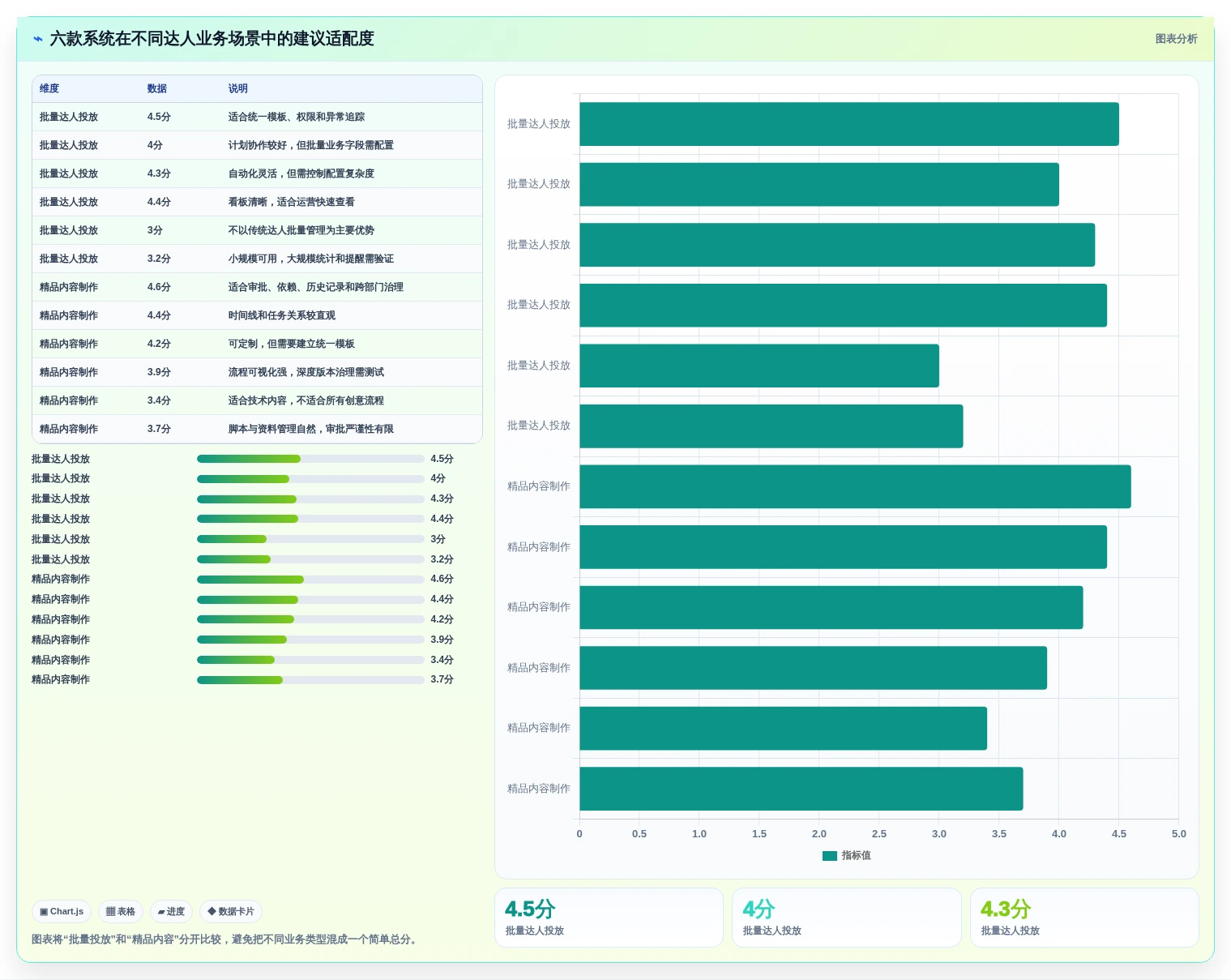Click the 说明 column header in the table

(x=237, y=88)
